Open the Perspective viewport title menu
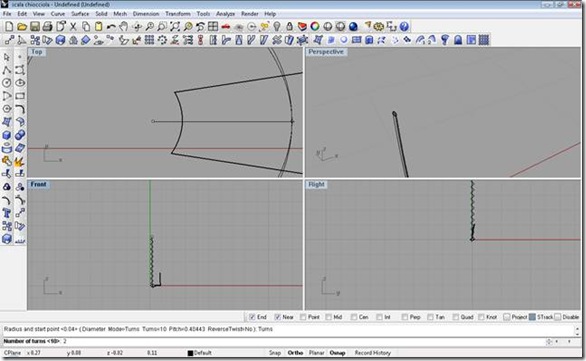The width and height of the screenshot is (586, 361). tap(326, 52)
